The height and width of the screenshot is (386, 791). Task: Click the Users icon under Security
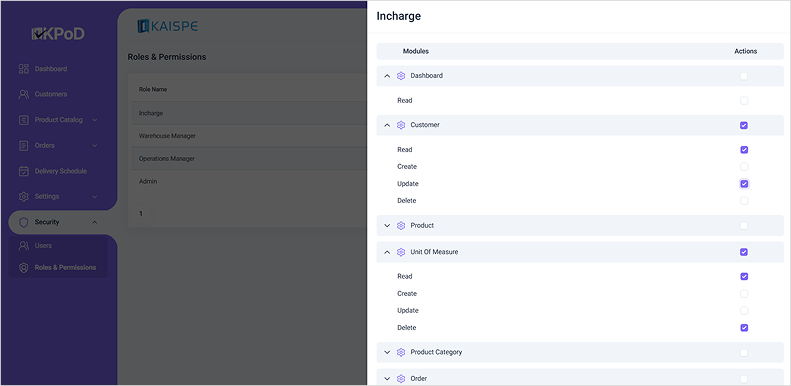24,246
